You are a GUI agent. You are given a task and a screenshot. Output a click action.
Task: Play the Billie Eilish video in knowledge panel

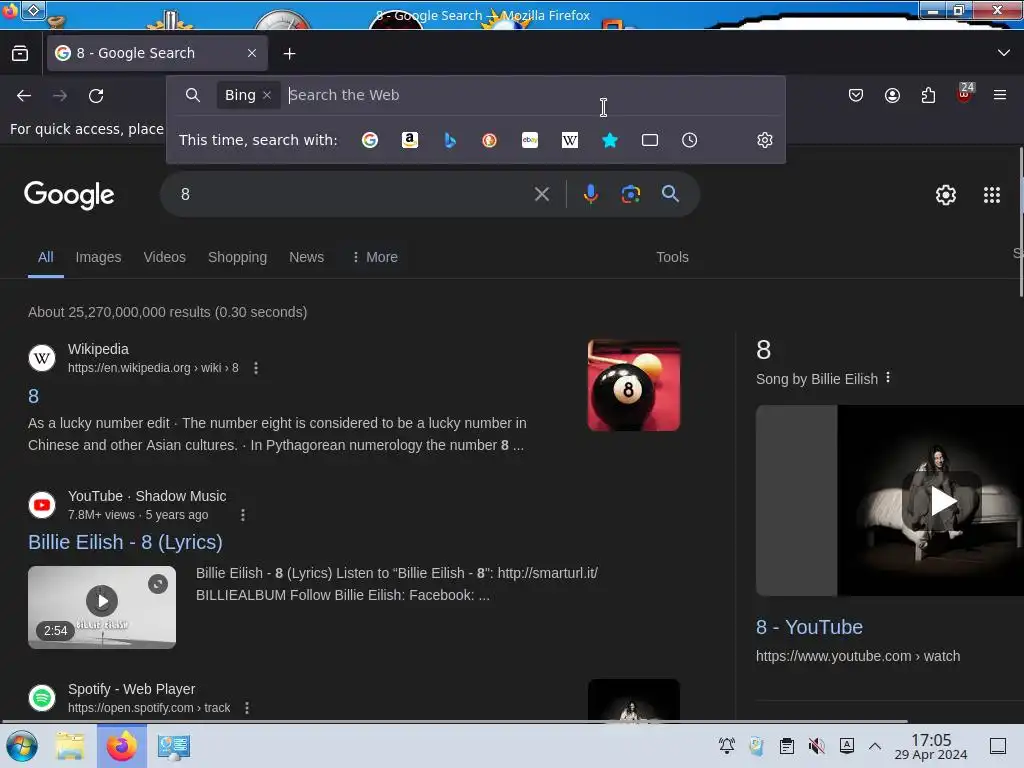pos(942,501)
